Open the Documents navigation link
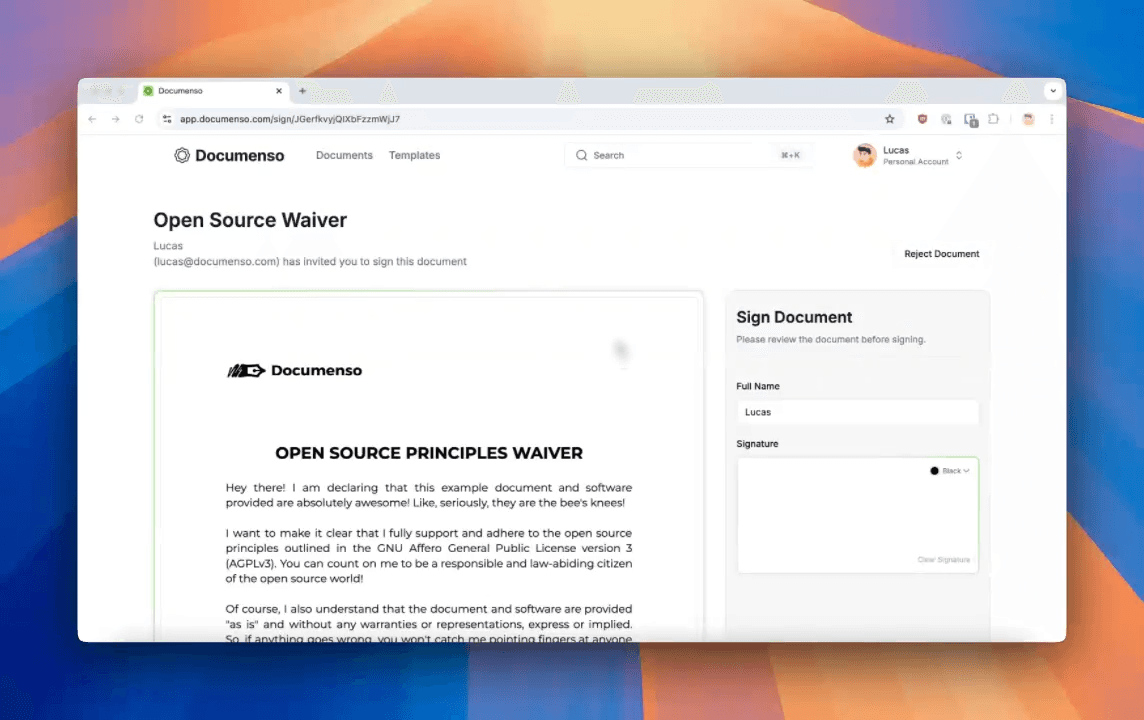Image resolution: width=1144 pixels, height=720 pixels. coord(344,155)
